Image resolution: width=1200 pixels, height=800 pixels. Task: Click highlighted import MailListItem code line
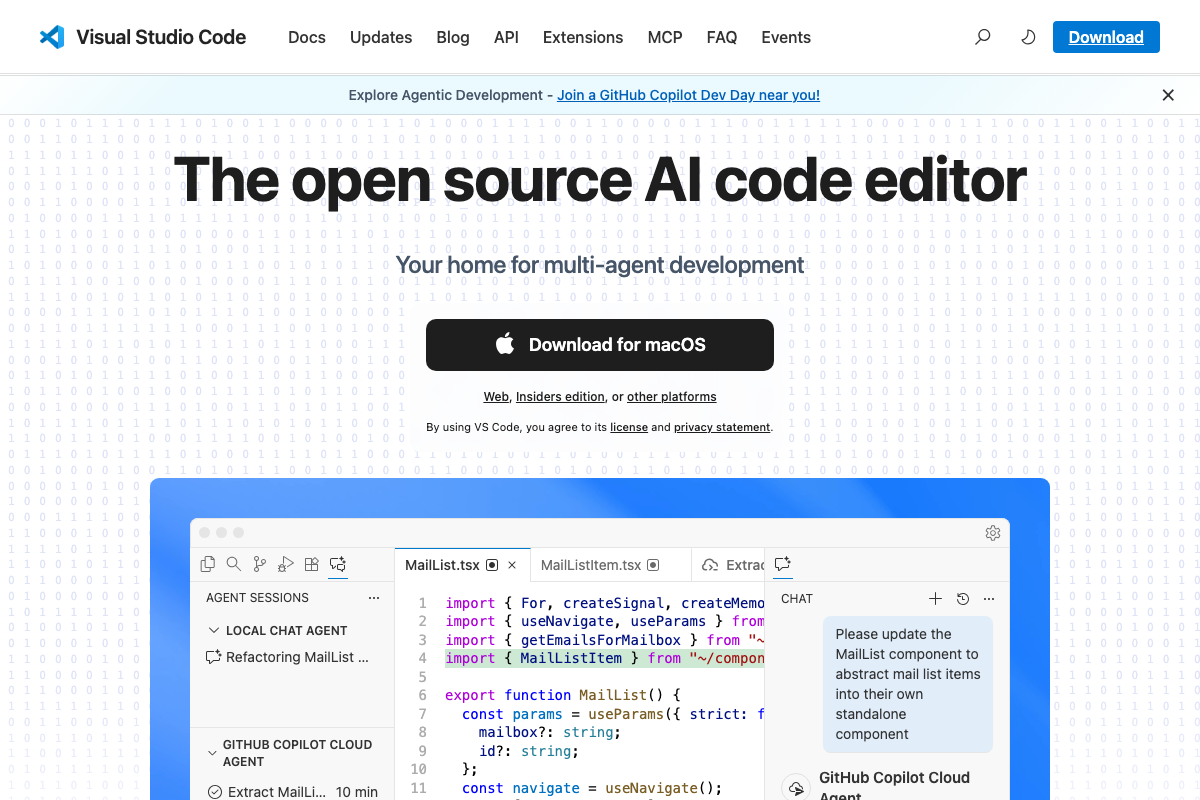click(x=604, y=658)
